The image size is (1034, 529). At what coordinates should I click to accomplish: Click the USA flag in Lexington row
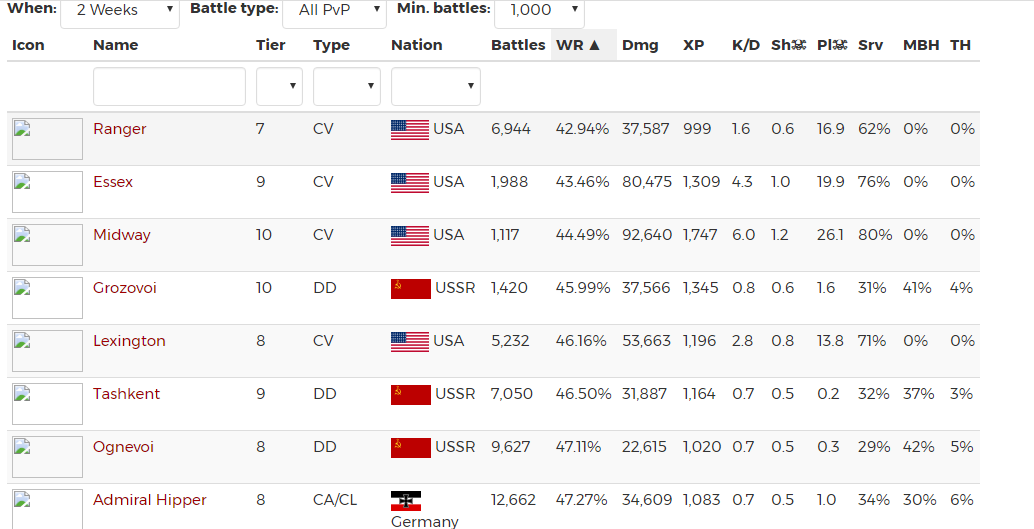(x=409, y=341)
